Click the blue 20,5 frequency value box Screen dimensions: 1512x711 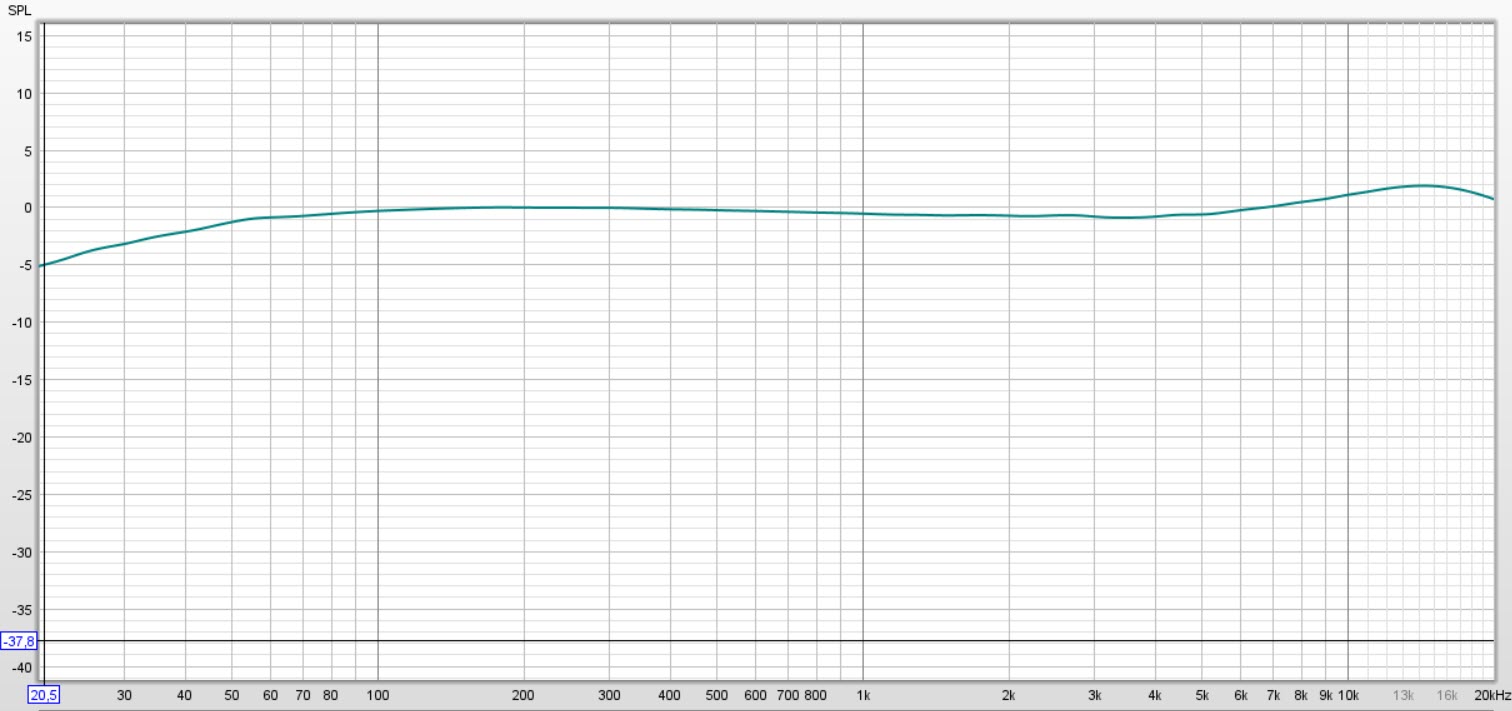click(x=44, y=695)
